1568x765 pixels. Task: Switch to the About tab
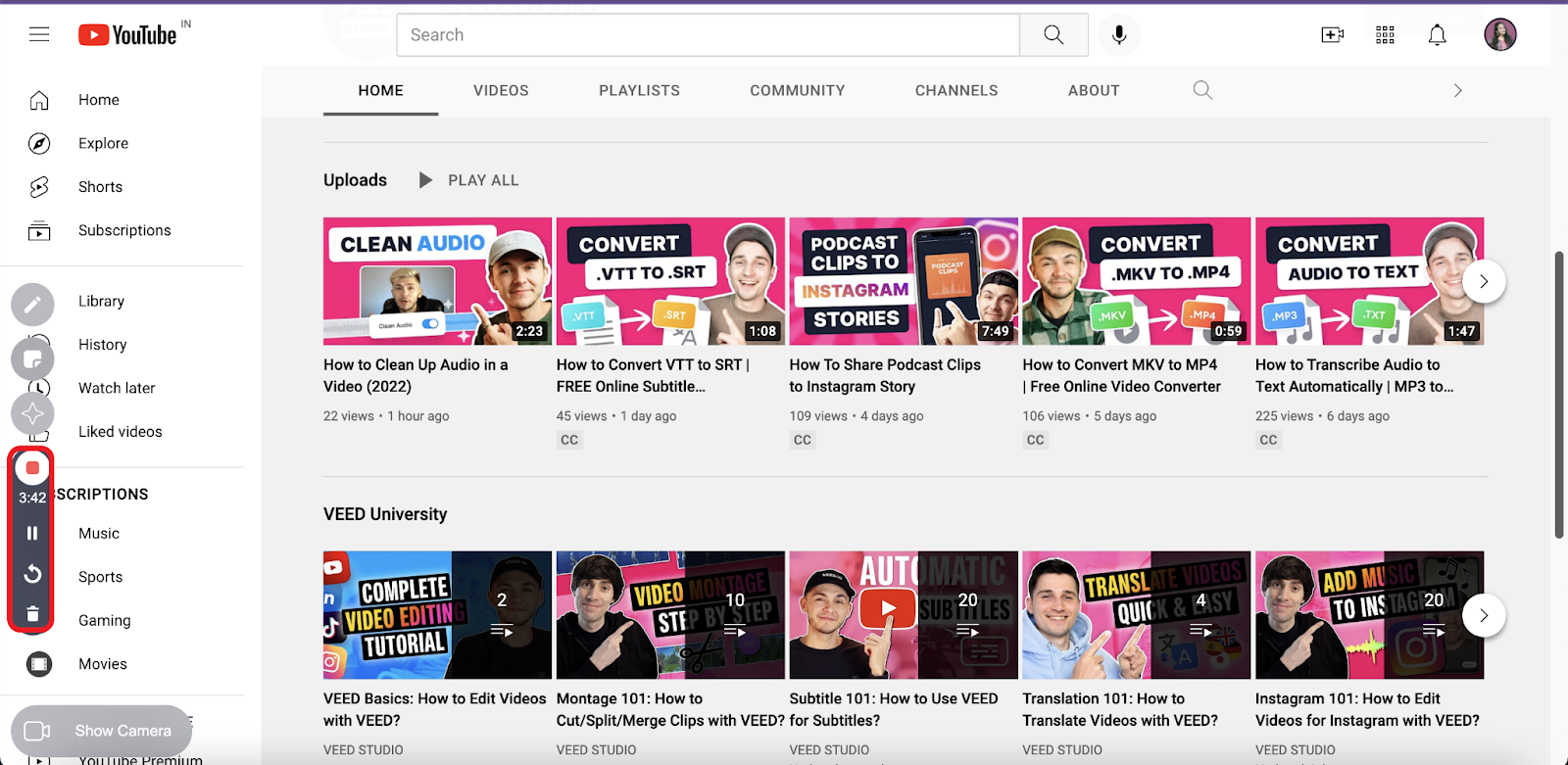coord(1094,90)
